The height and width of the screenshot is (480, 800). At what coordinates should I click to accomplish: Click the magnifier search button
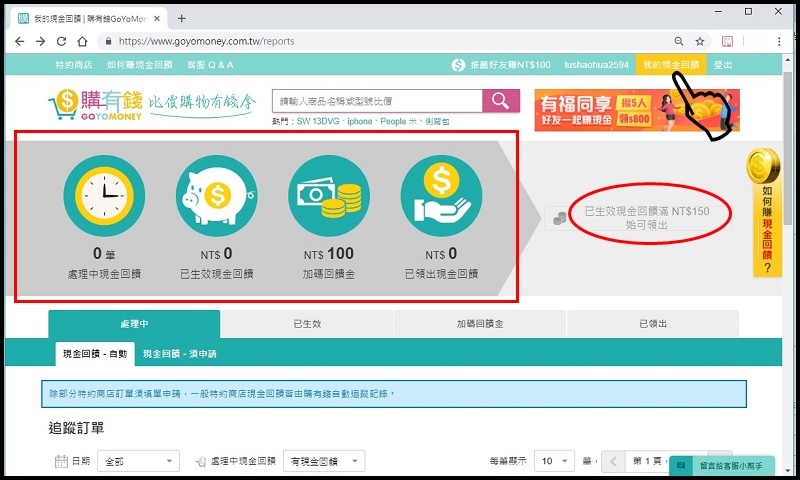tap(498, 101)
